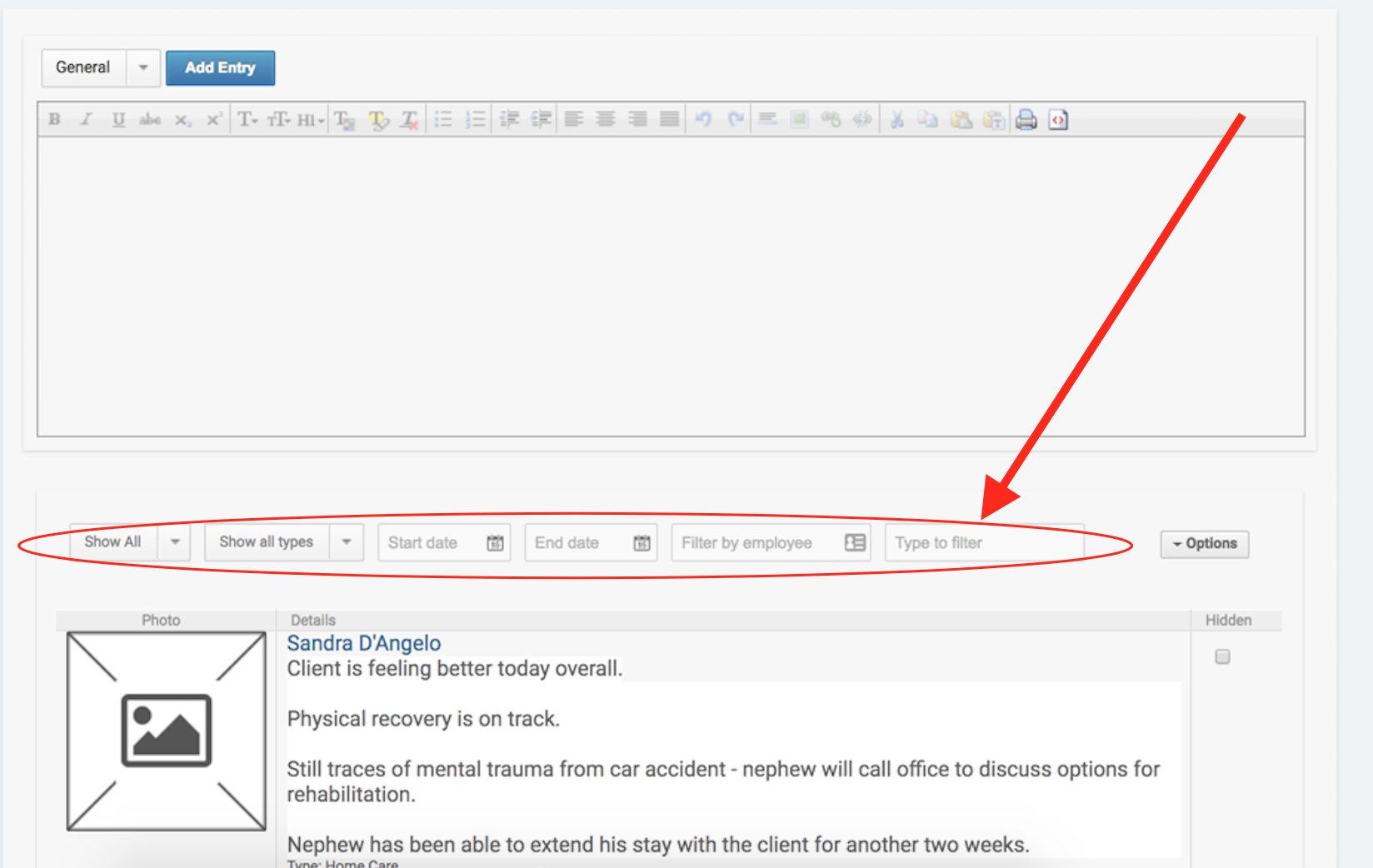Viewport: 1373px width, 868px height.
Task: Click the Type to filter field
Action: (x=983, y=543)
